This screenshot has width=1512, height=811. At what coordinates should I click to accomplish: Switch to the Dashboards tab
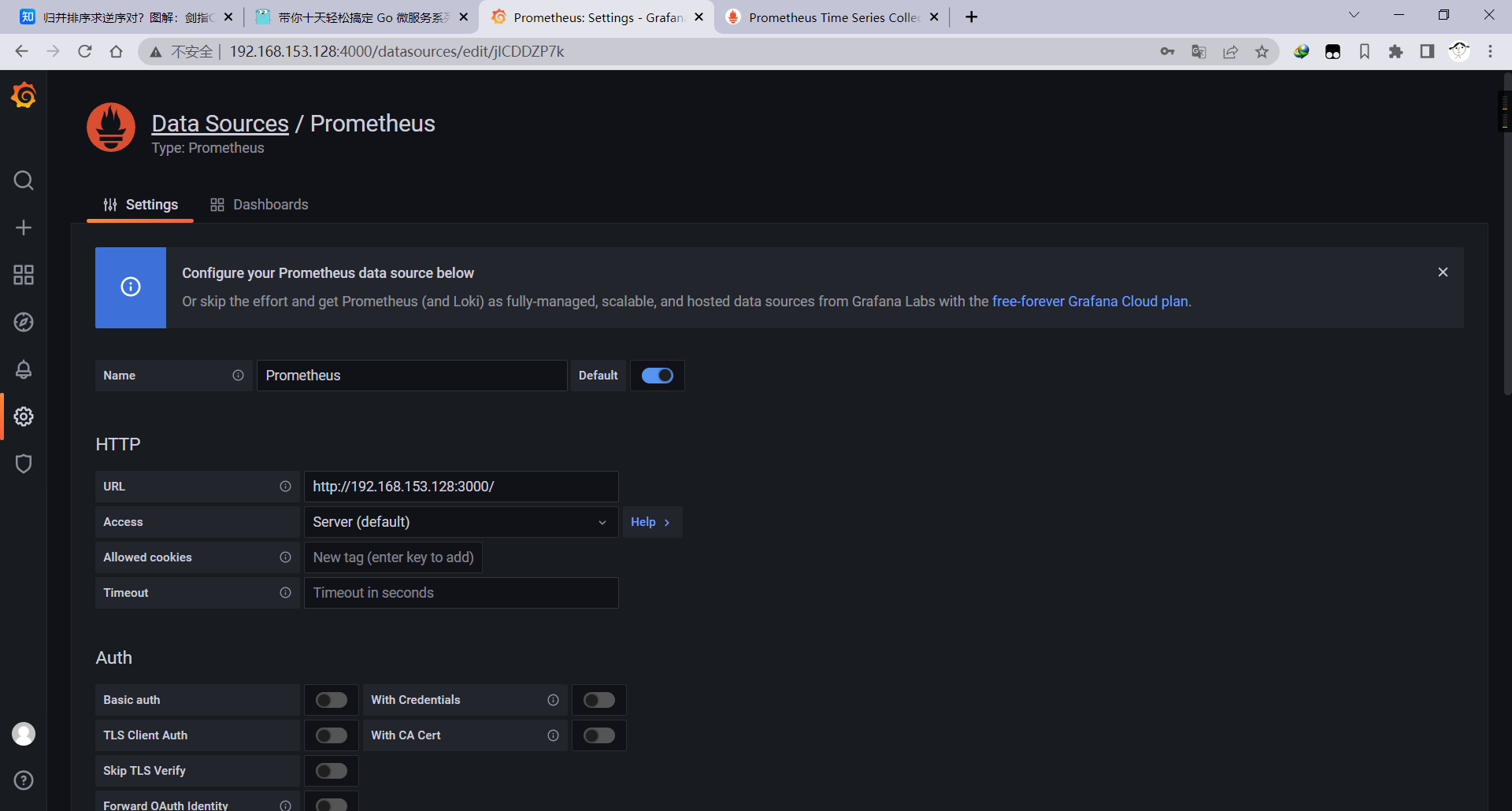[x=259, y=205]
